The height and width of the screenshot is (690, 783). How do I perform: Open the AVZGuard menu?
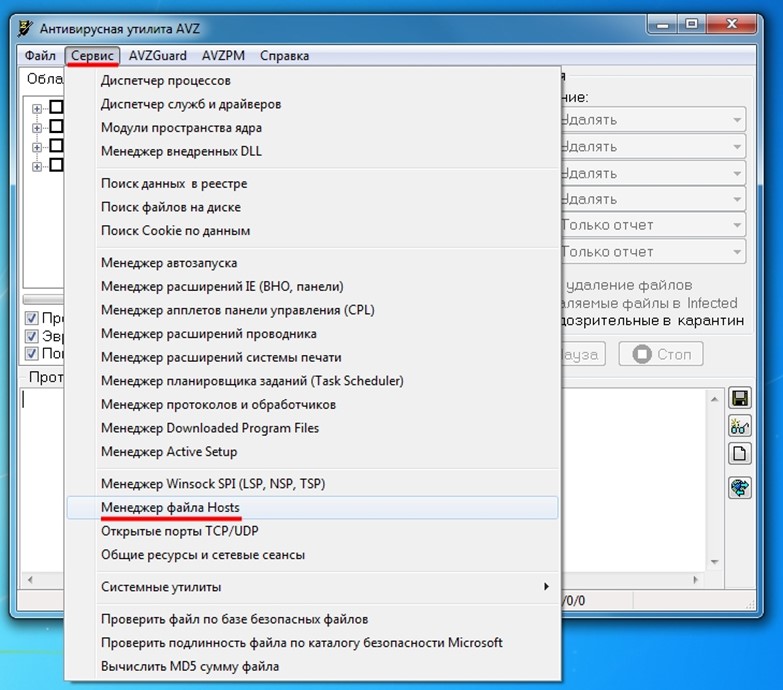coord(158,56)
